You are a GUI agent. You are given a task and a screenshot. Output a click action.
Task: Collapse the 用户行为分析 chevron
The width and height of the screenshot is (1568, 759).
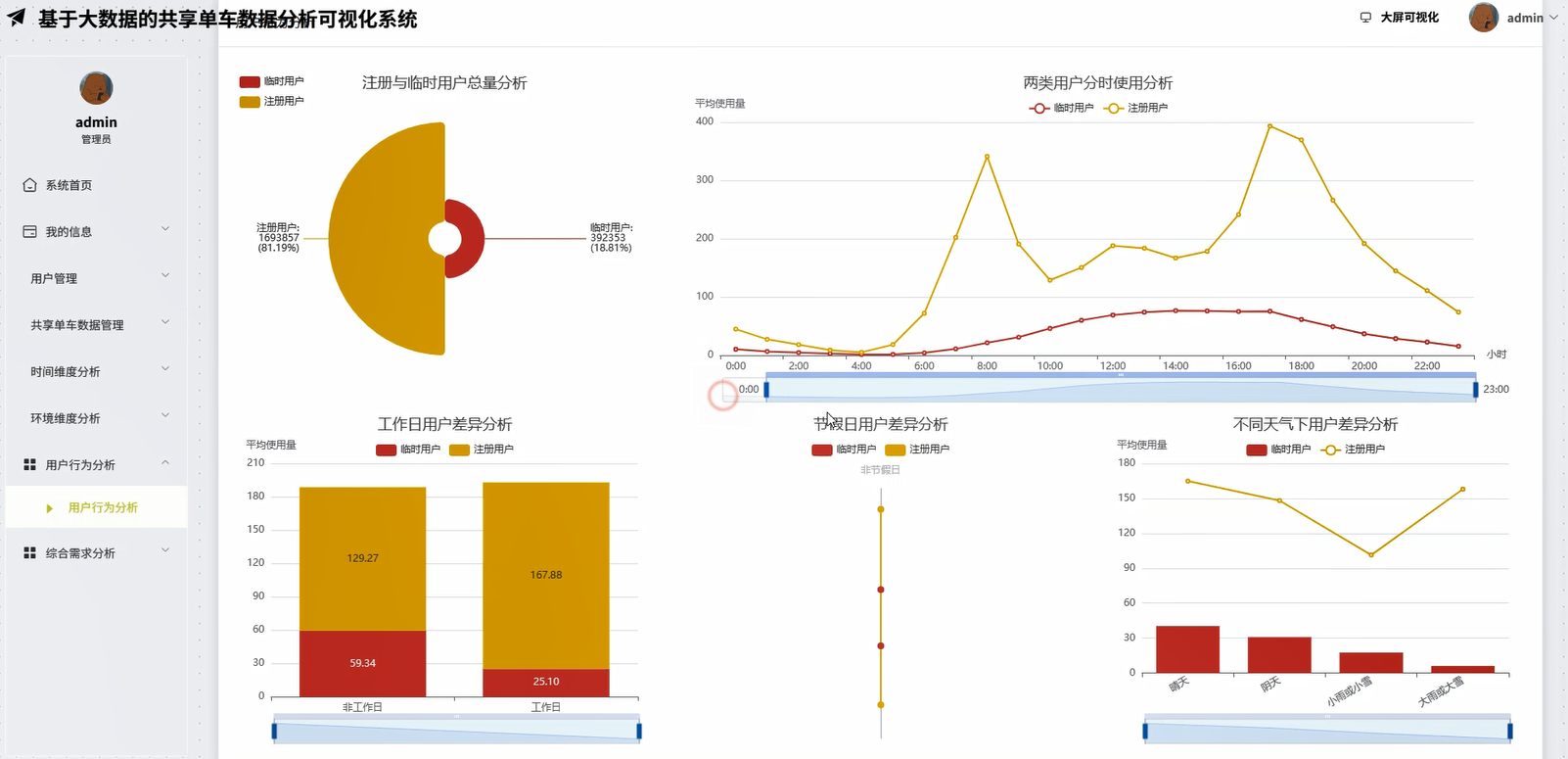coord(165,462)
